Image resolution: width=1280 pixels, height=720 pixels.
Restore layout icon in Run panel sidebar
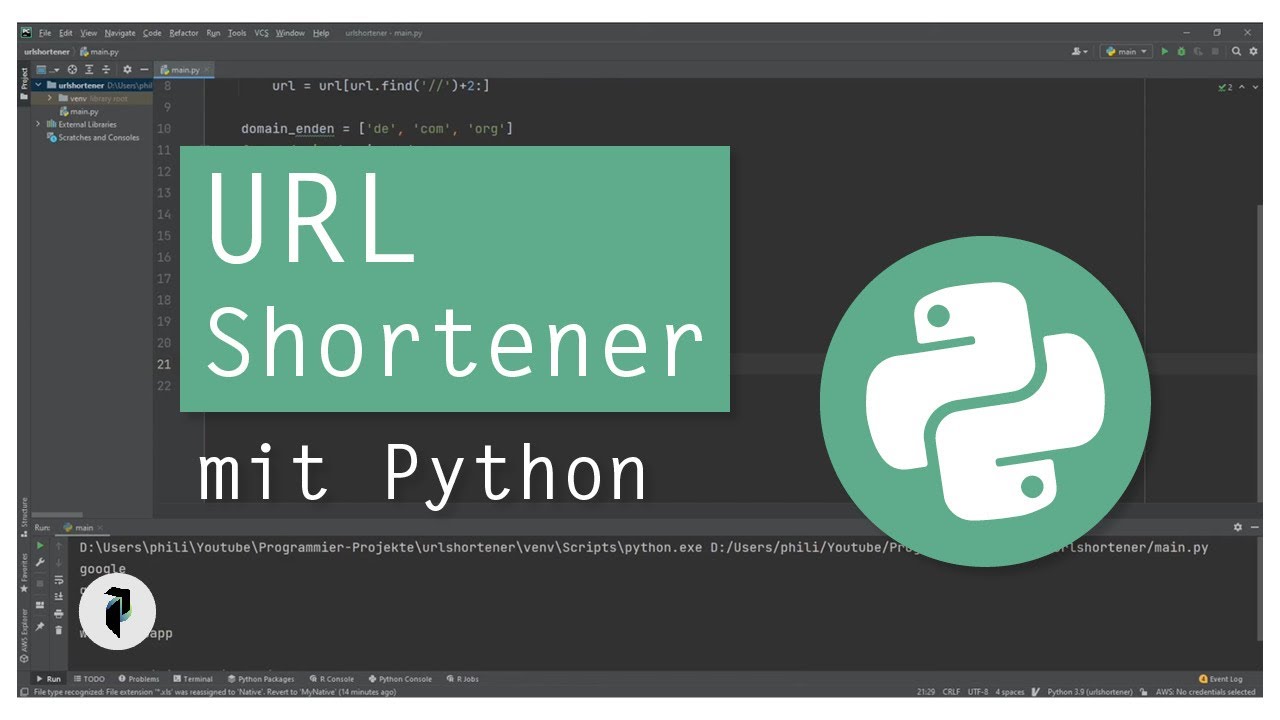pos(40,605)
